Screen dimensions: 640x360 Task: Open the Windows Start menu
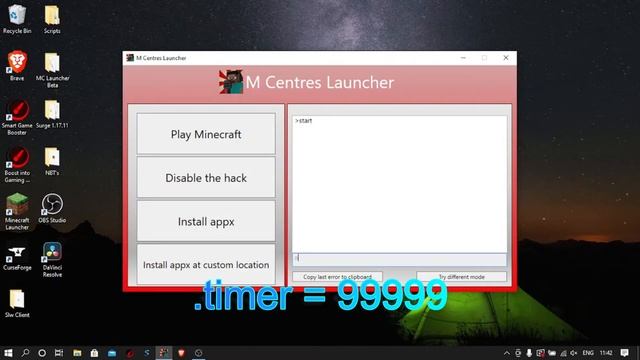(x=8, y=353)
